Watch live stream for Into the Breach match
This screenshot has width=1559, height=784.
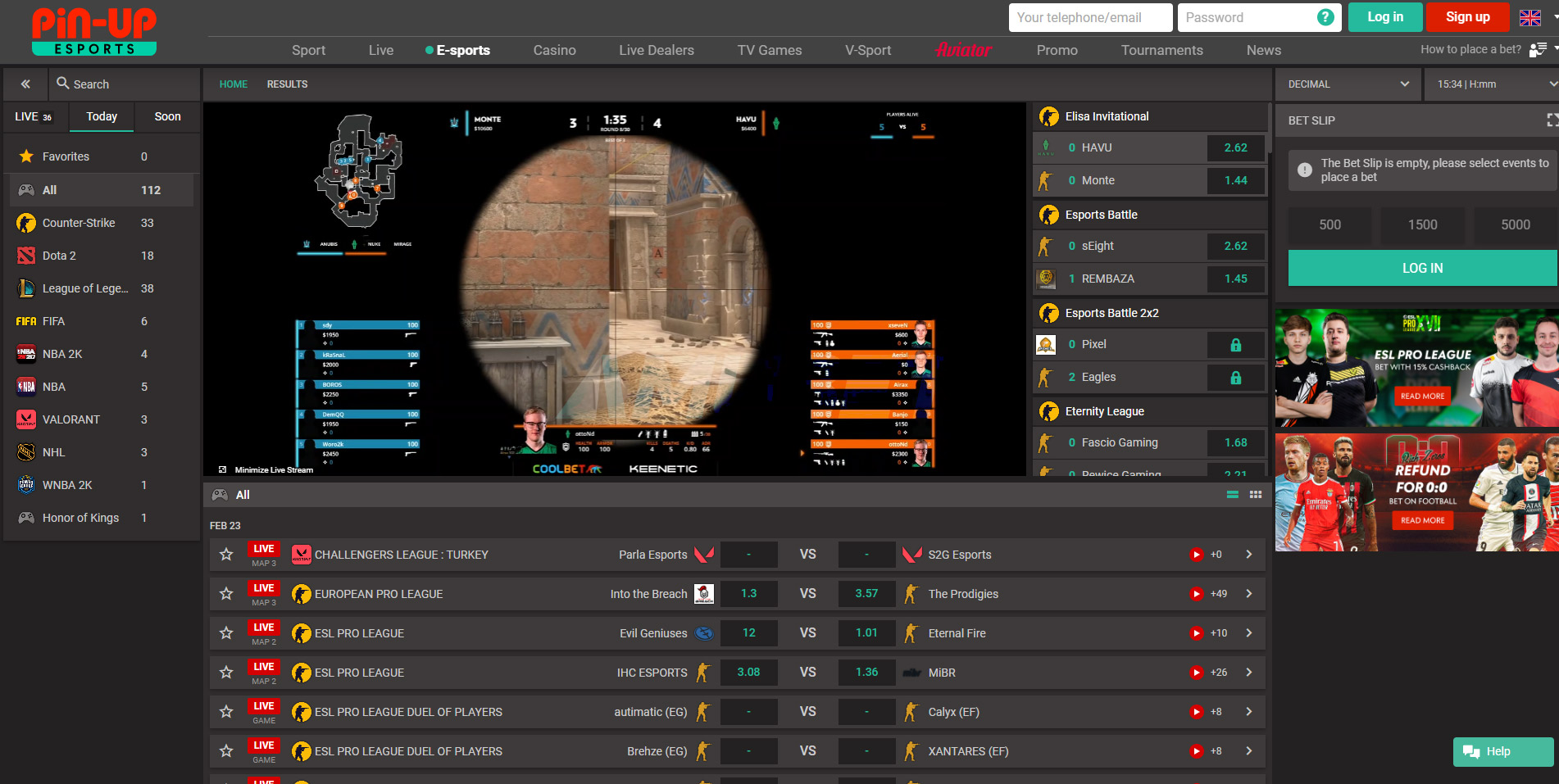coord(1196,594)
